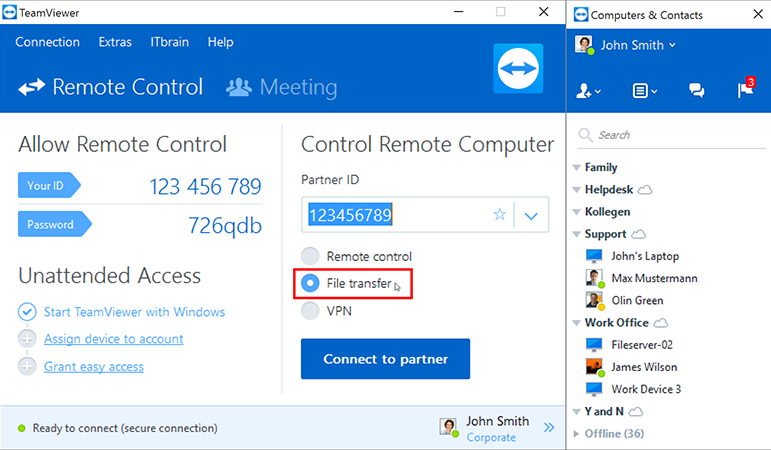Screen dimensions: 771x450
Task: Click the double chevron beside John Smith Corporate
Action: pyautogui.click(x=549, y=427)
